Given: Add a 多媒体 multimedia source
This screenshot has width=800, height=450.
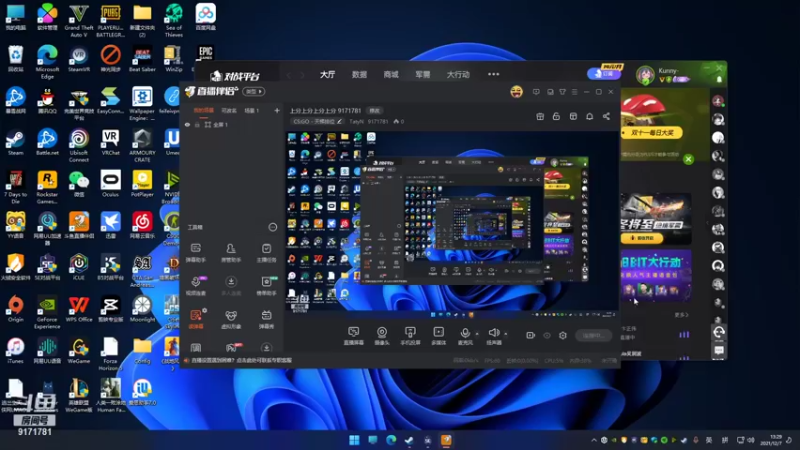Looking at the screenshot, I should (439, 336).
